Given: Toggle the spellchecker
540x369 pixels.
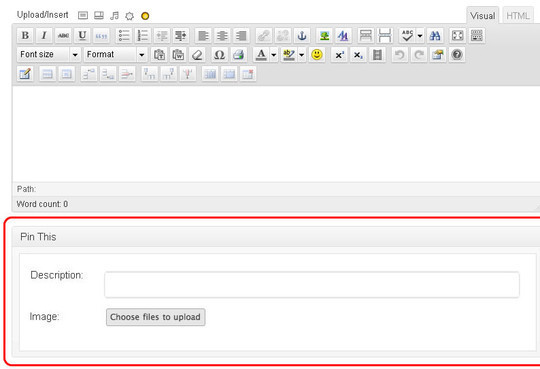Looking at the screenshot, I should coord(407,35).
